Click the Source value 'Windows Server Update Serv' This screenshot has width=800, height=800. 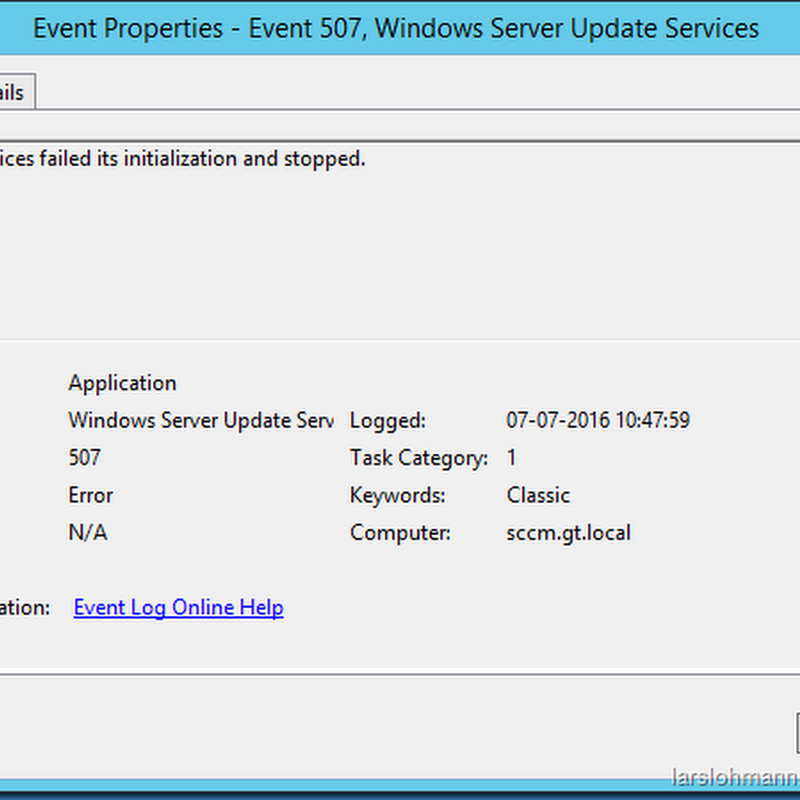point(201,420)
